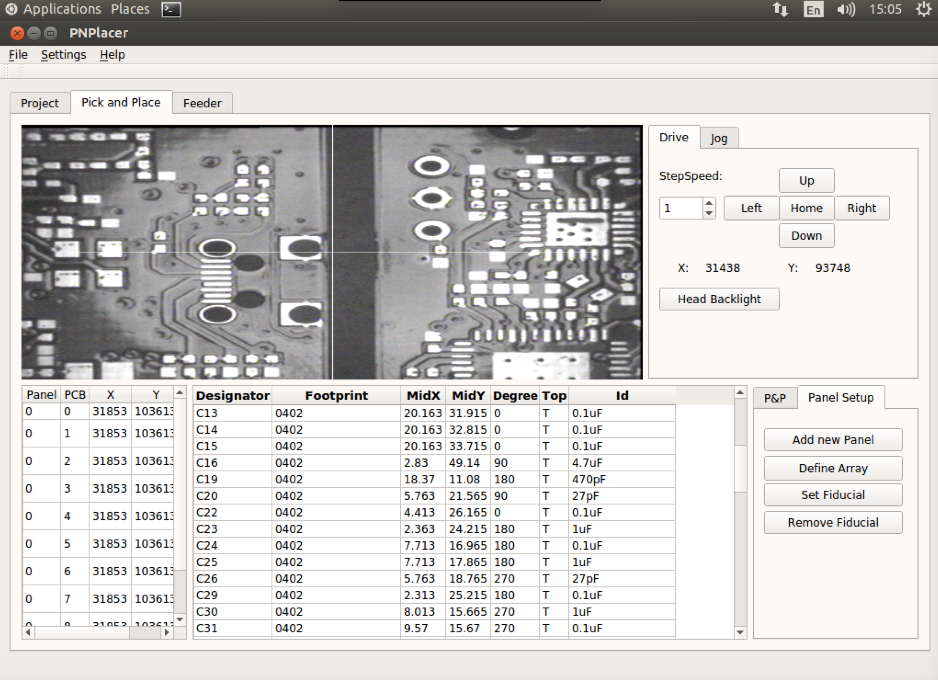Switch to the Feeder tab
This screenshot has width=938, height=680.
pyautogui.click(x=202, y=103)
